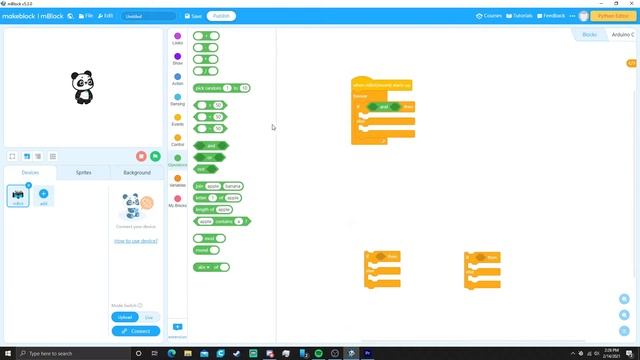This screenshot has height=360, width=640.
Task: Open the Edit menu
Action: tap(105, 16)
